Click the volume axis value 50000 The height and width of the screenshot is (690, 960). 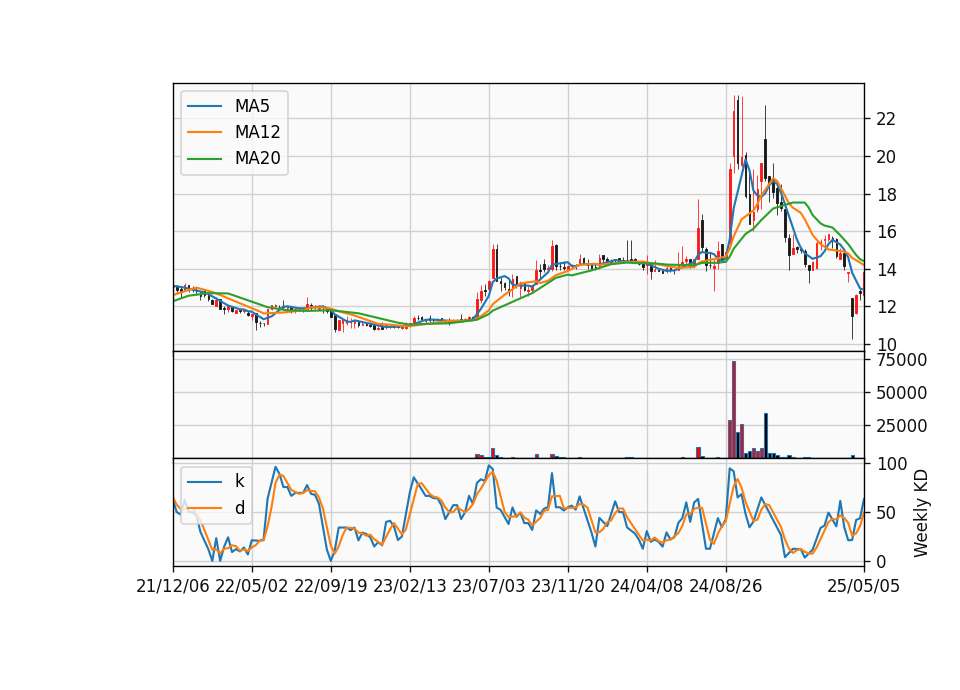[901, 393]
